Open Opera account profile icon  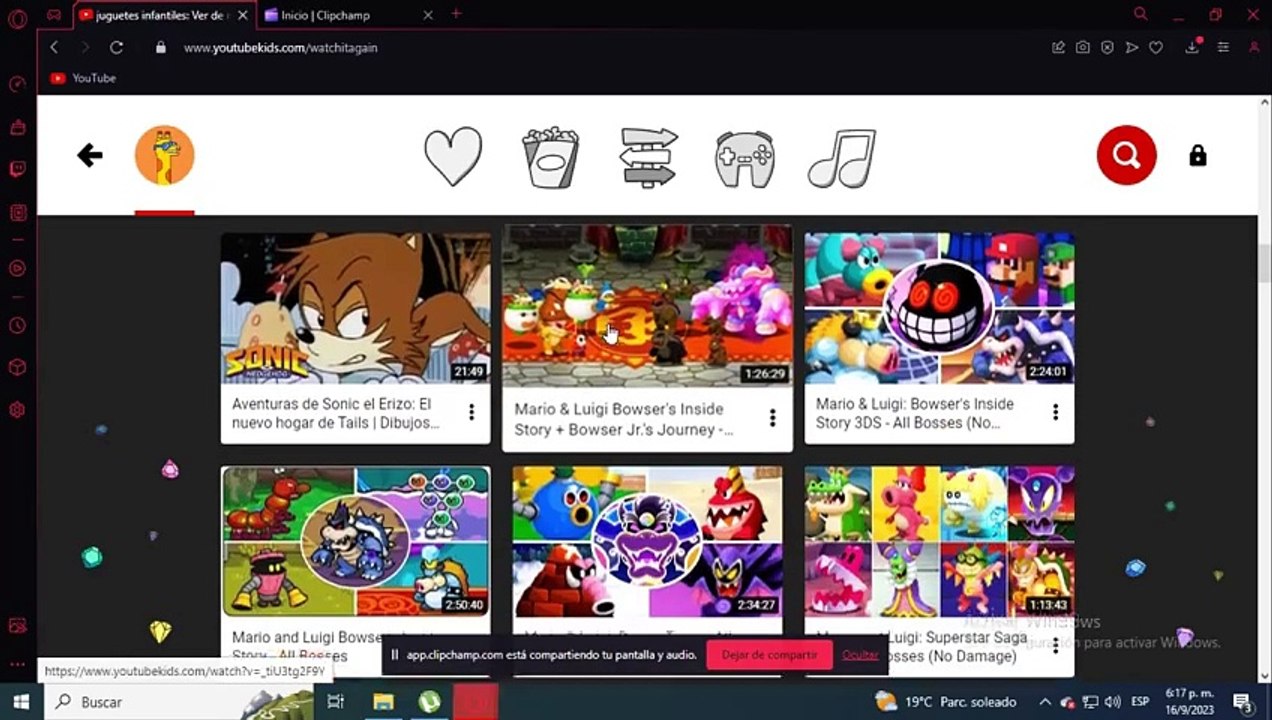(x=1254, y=47)
